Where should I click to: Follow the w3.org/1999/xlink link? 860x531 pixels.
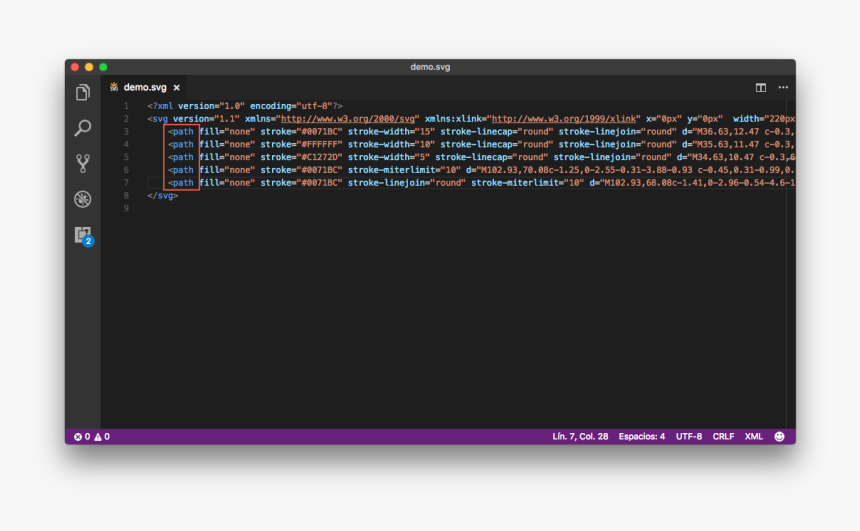[564, 118]
